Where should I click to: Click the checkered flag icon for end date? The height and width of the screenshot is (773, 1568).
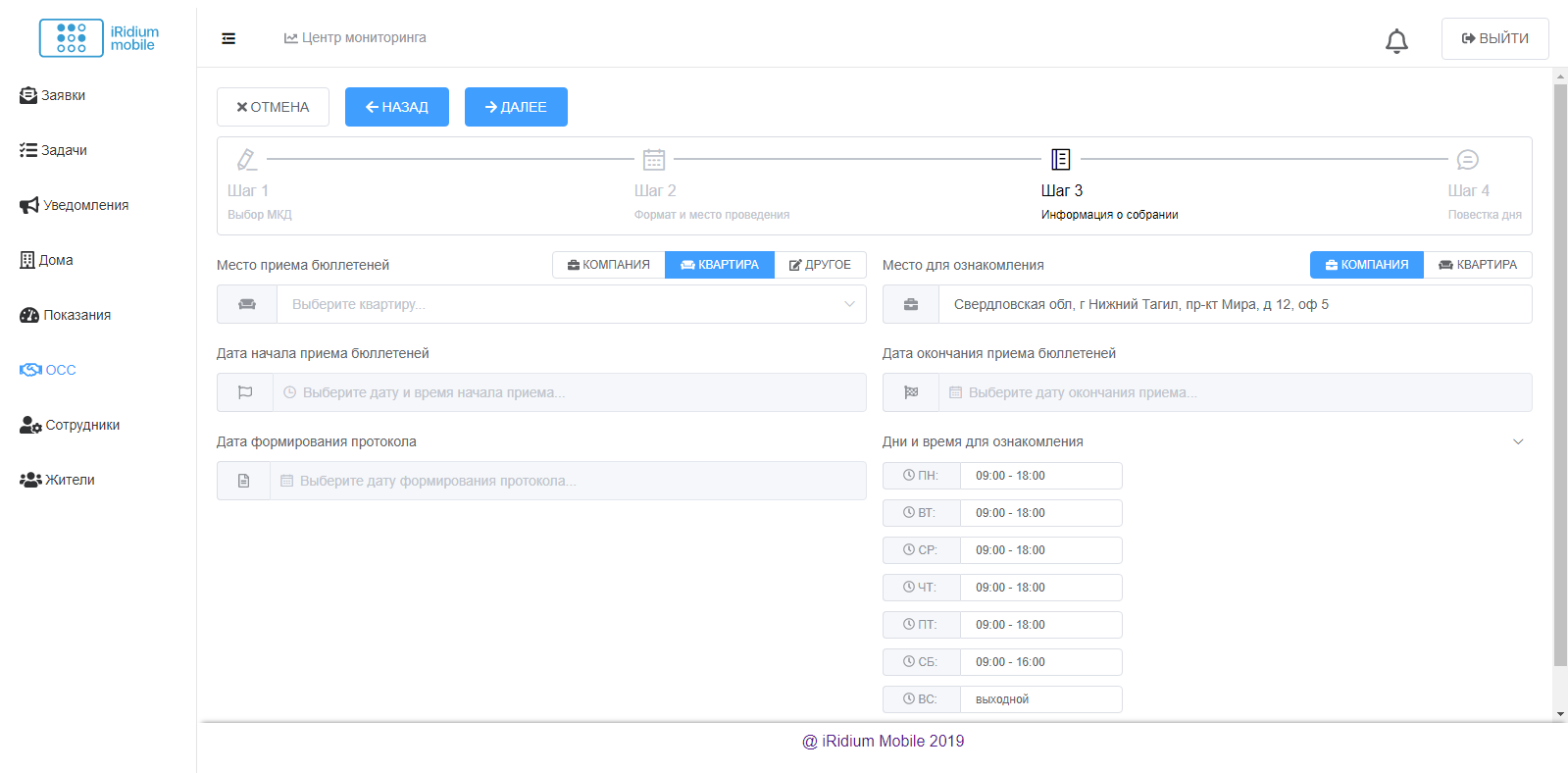click(911, 392)
